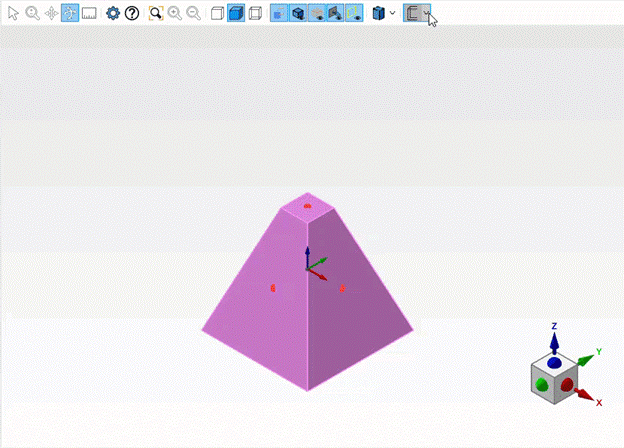Click the red X axis arrow on view cube
This screenshot has width=624, height=448.
pyautogui.click(x=583, y=395)
